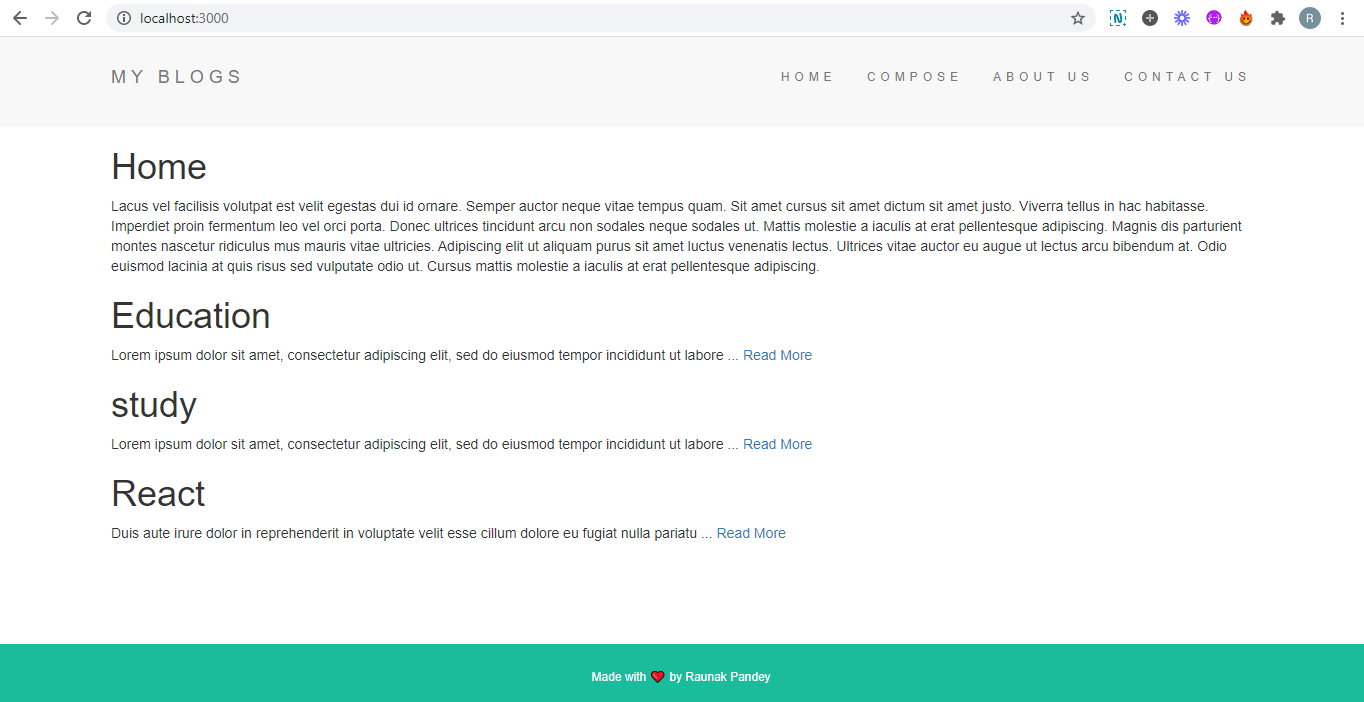Open CONTACT US in the navbar
This screenshot has height=702, width=1364.
tap(1186, 77)
